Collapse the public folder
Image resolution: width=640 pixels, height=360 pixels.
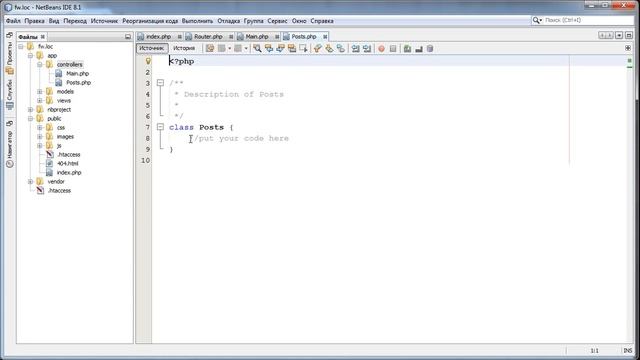click(30, 118)
